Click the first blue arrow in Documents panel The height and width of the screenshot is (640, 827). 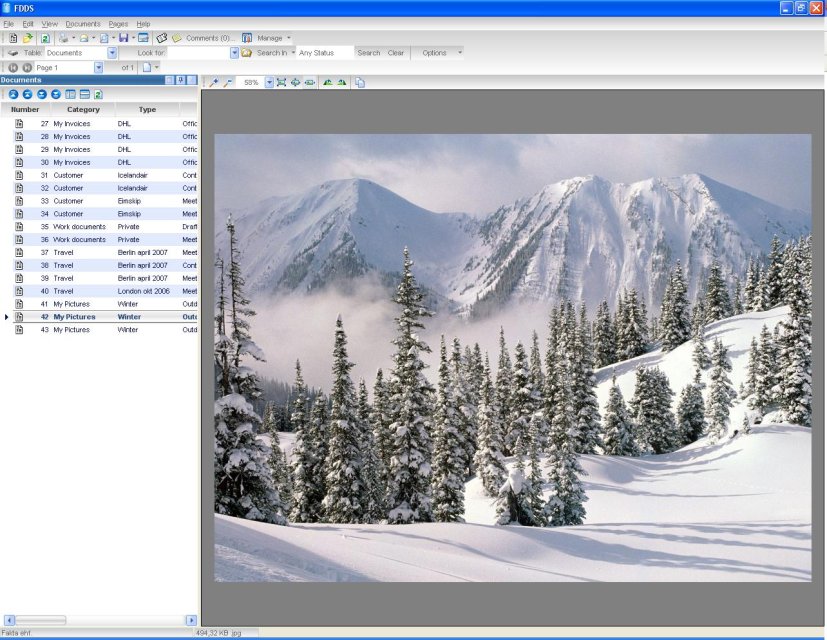pos(13,94)
